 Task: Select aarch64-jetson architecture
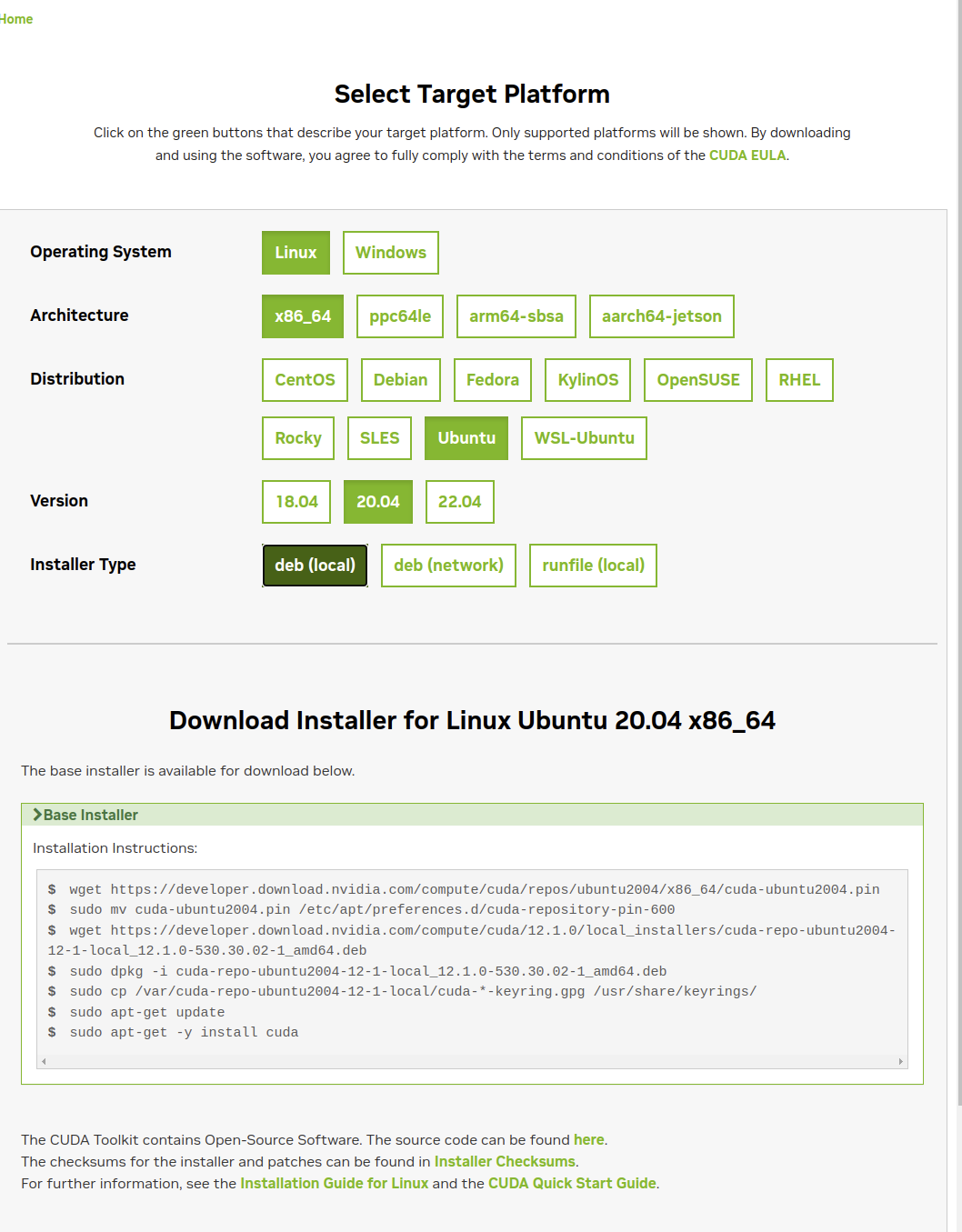point(662,316)
